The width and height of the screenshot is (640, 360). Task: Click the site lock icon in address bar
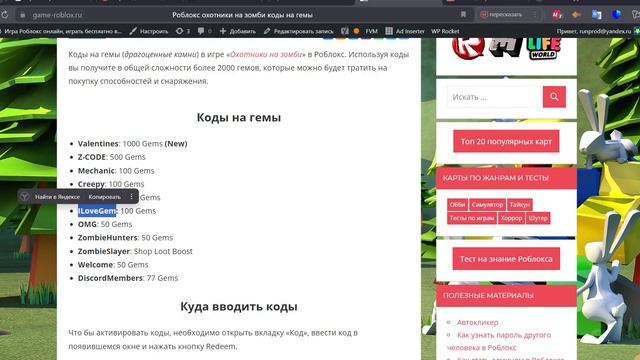pos(23,15)
